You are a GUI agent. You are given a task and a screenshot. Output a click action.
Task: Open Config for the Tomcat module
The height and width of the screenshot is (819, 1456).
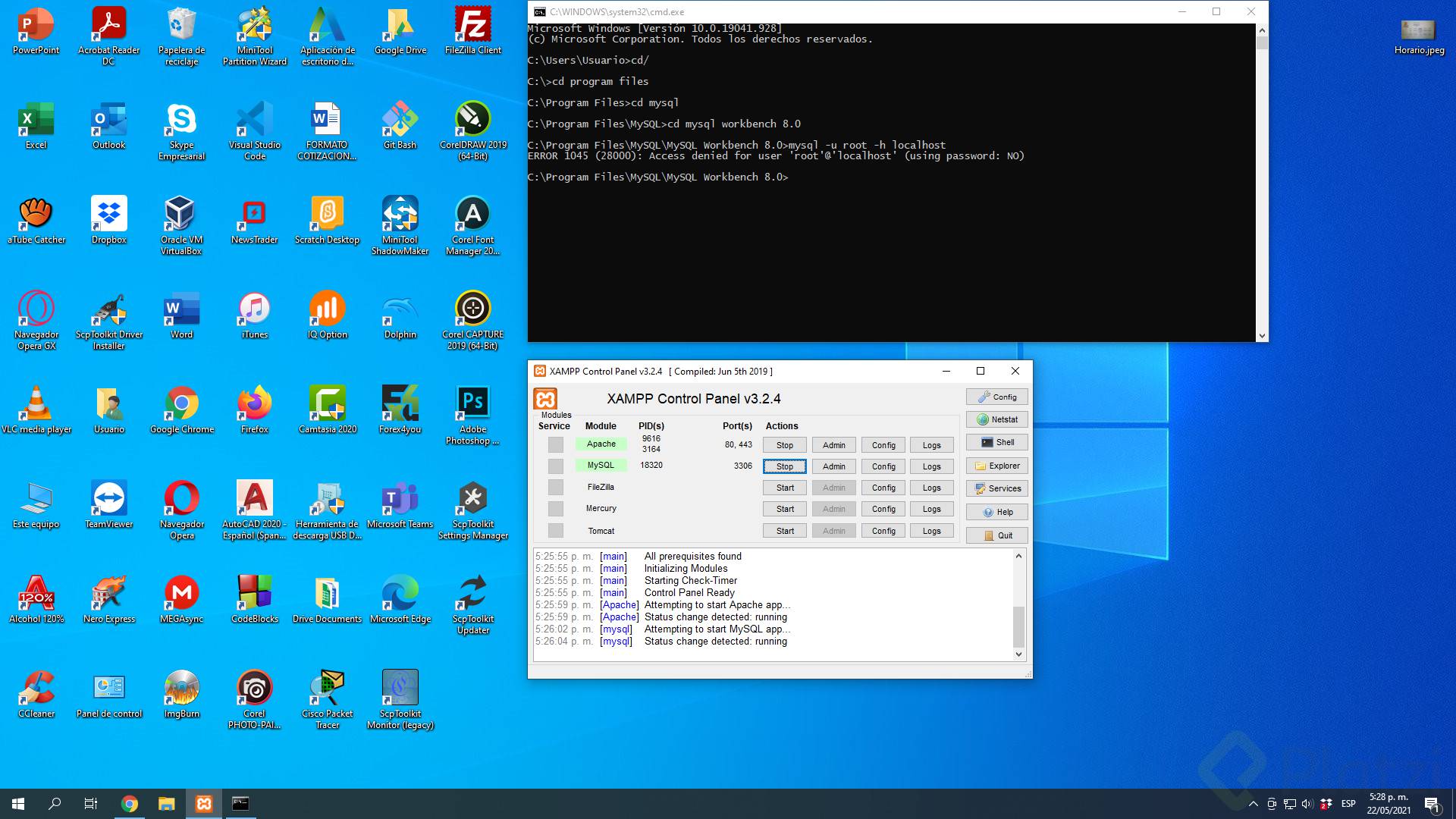[x=883, y=531]
